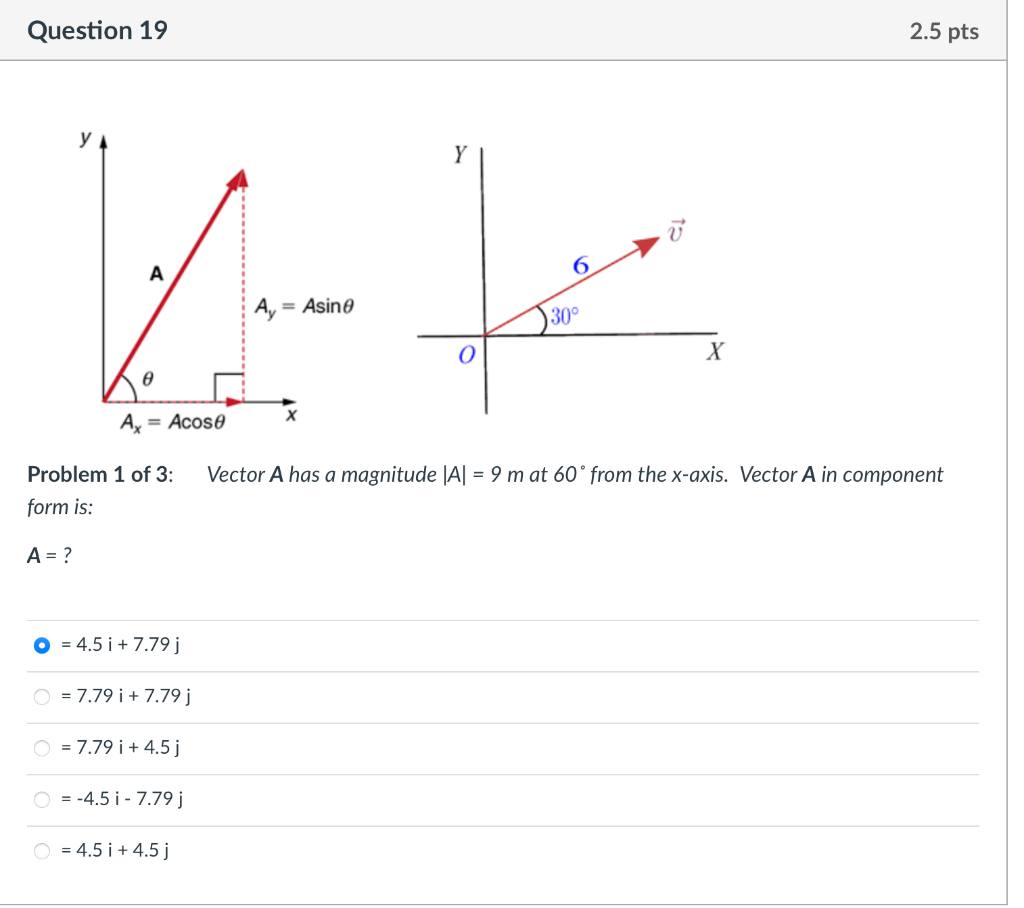The width and height of the screenshot is (1024, 908).
Task: Select the -4.5 i - 7.79 j radio button
Action: coord(42,800)
